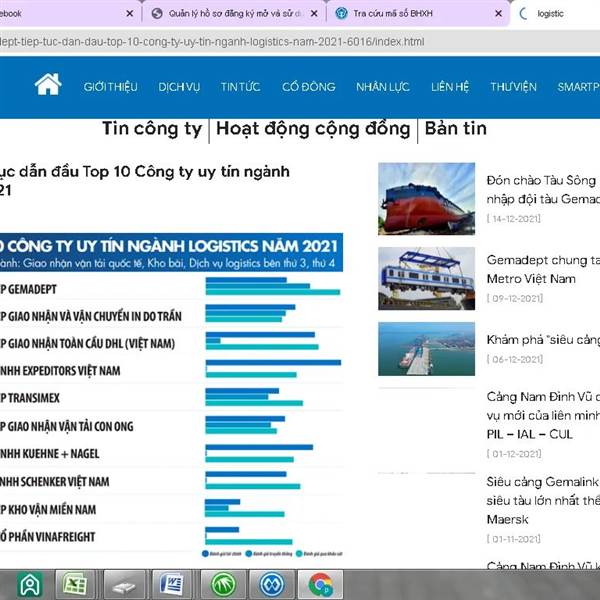The height and width of the screenshot is (600, 600).
Task: Open the Metro train news thumbnail
Action: 427,279
